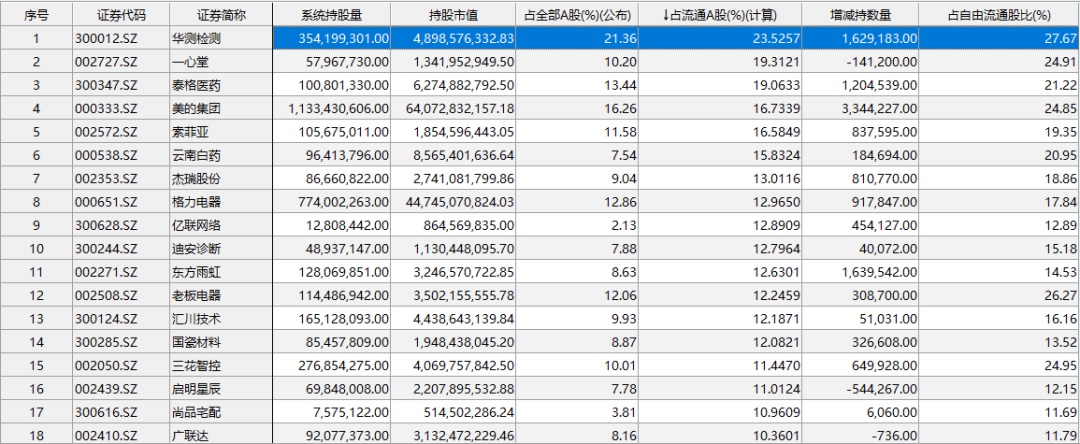
Task: Click the 证券代码 column header
Action: click(x=121, y=14)
